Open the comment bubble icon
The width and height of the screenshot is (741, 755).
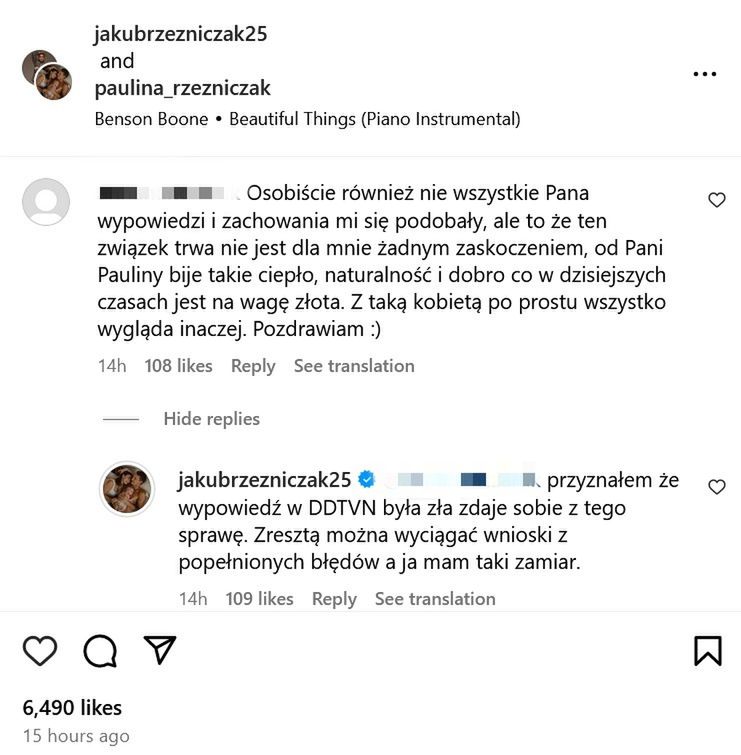pyautogui.click(x=100, y=651)
